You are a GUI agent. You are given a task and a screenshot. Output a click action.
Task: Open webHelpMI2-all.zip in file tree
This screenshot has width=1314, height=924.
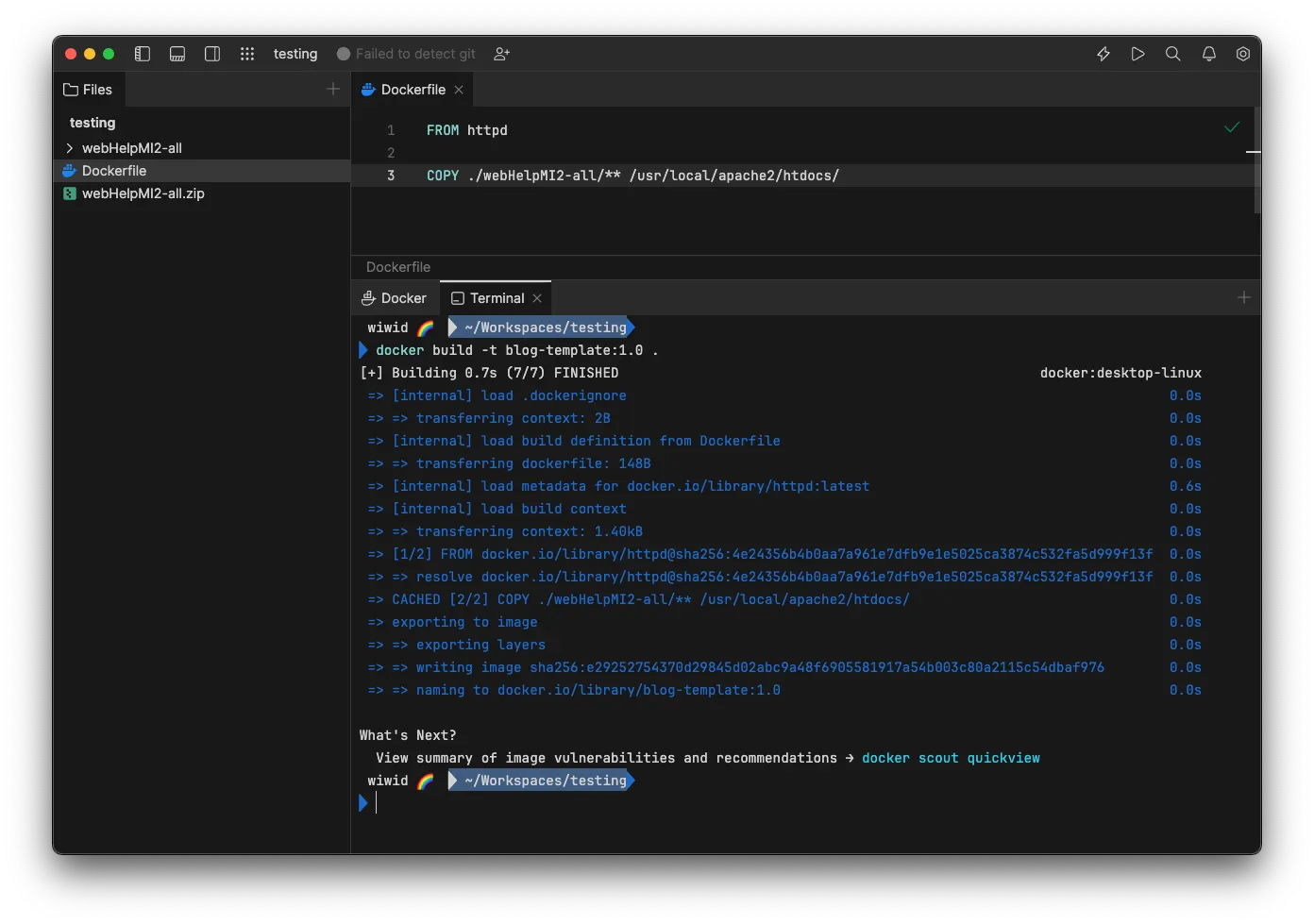(143, 193)
